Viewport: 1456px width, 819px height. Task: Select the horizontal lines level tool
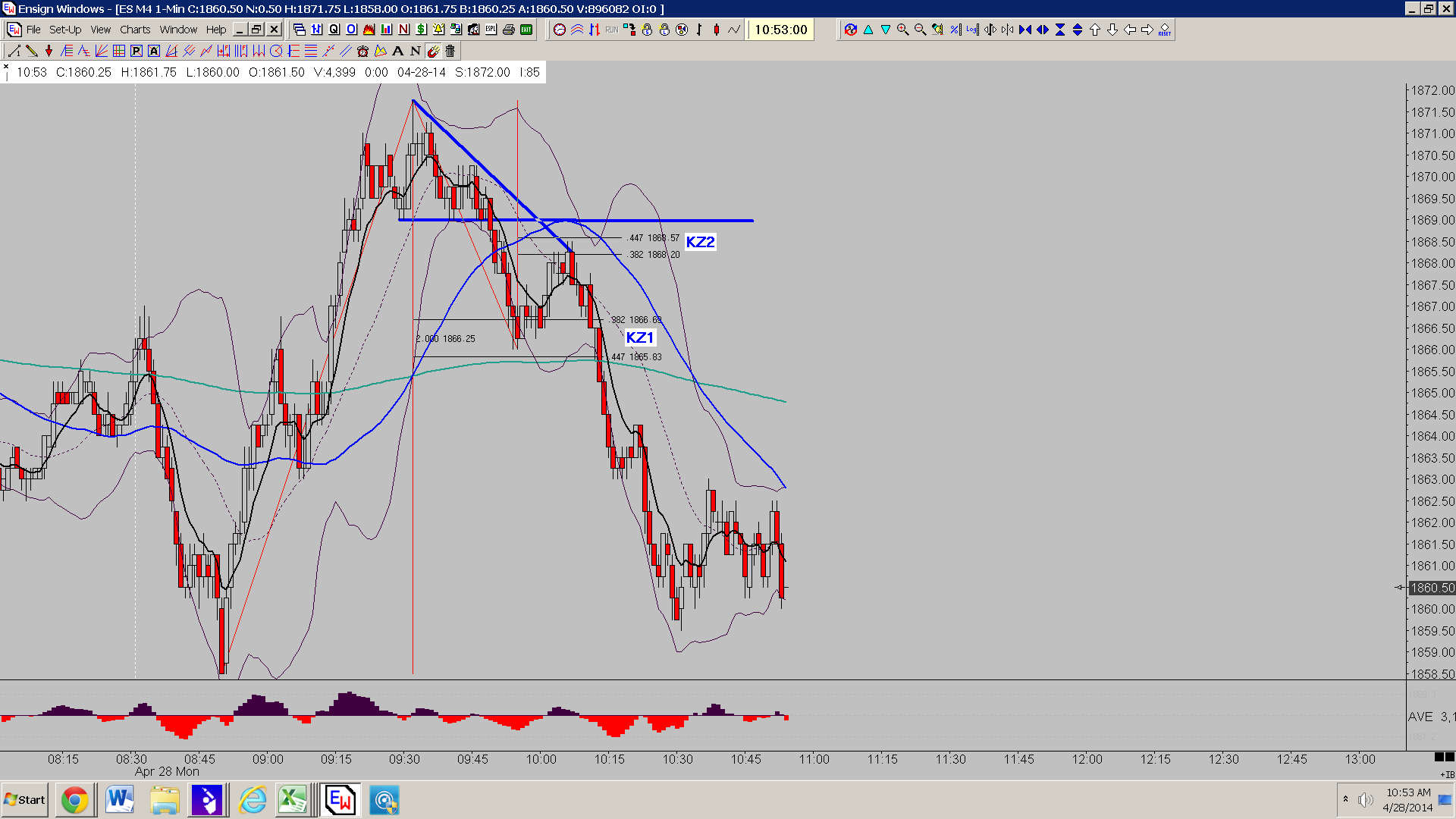(x=311, y=51)
